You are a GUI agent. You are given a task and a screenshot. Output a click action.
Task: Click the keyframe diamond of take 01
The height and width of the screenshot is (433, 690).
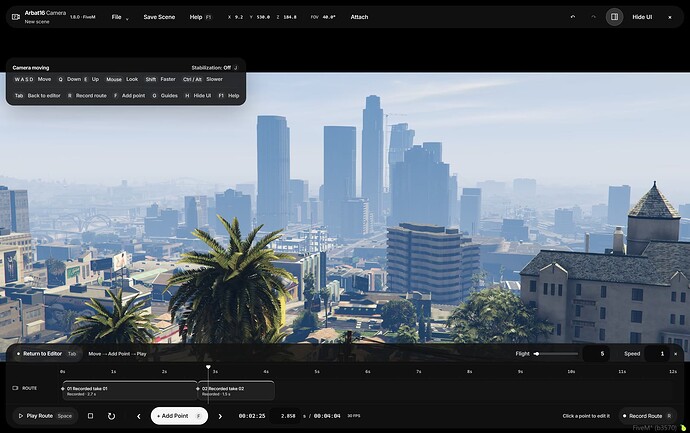click(x=63, y=389)
